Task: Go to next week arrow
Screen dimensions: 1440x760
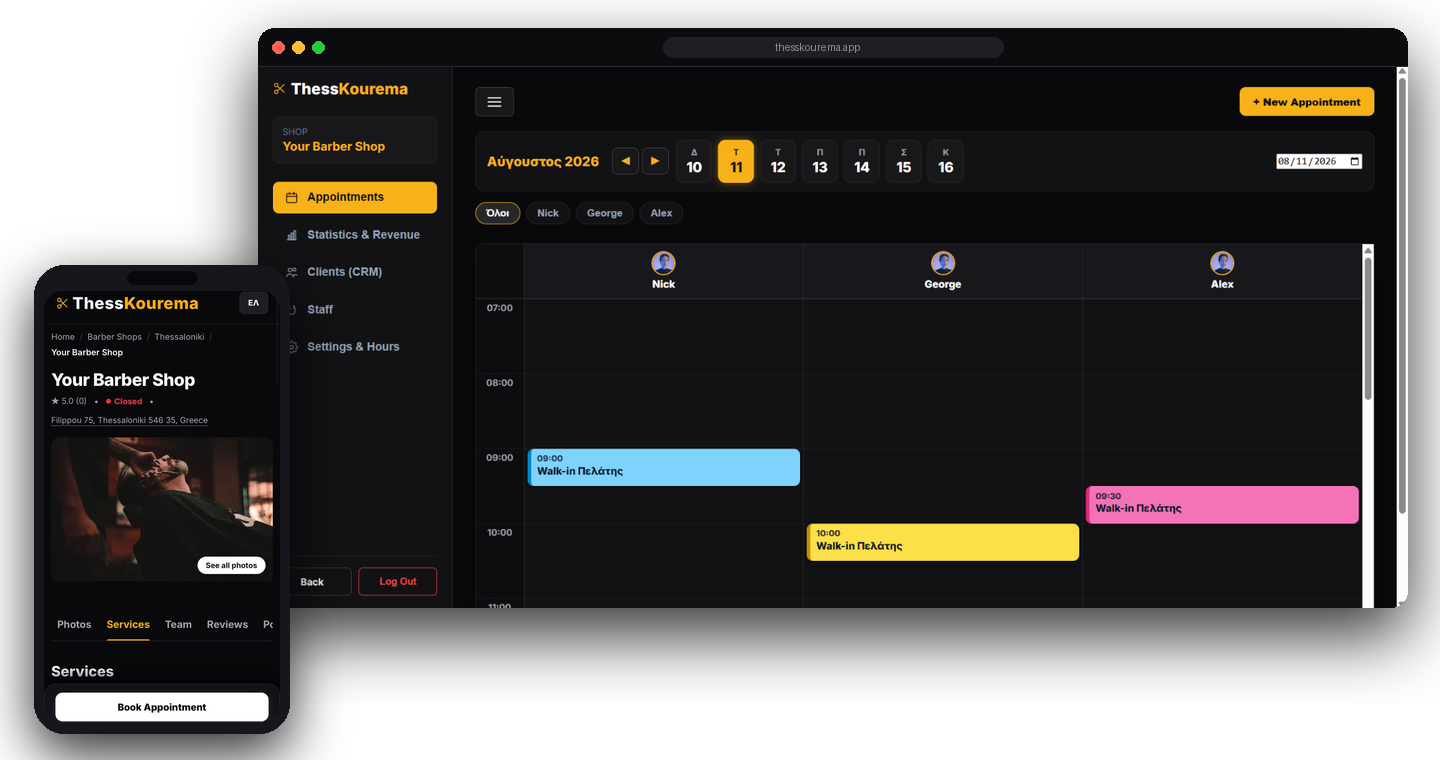Action: (x=655, y=161)
